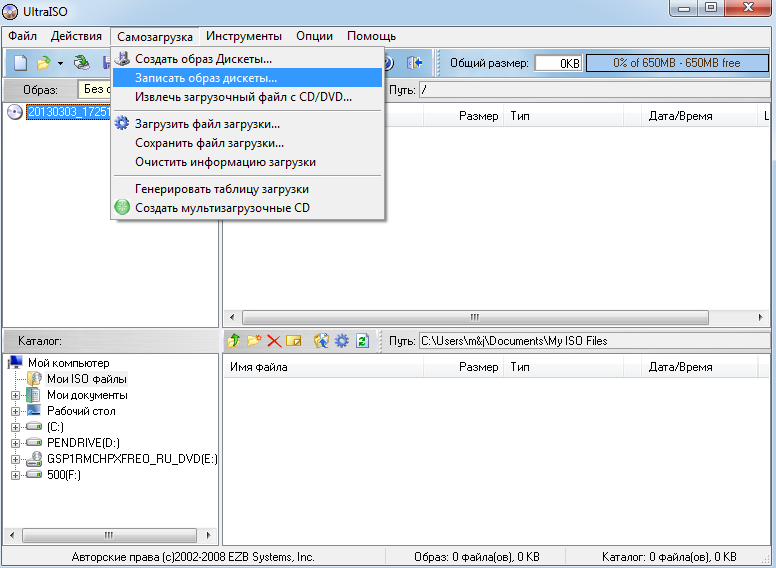
Task: Click the Мои ISO файлы folder icon
Action: pos(34,379)
